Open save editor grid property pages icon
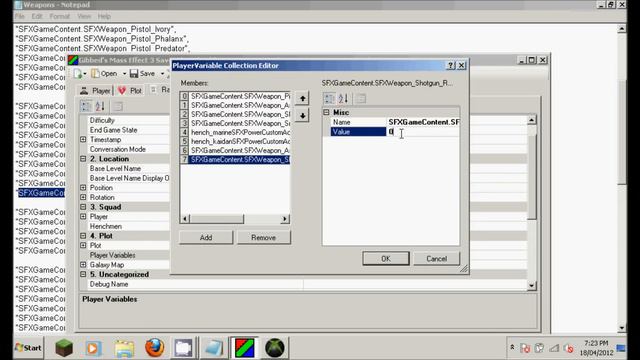The height and width of the screenshot is (360, 640). pyautogui.click(x=118, y=107)
